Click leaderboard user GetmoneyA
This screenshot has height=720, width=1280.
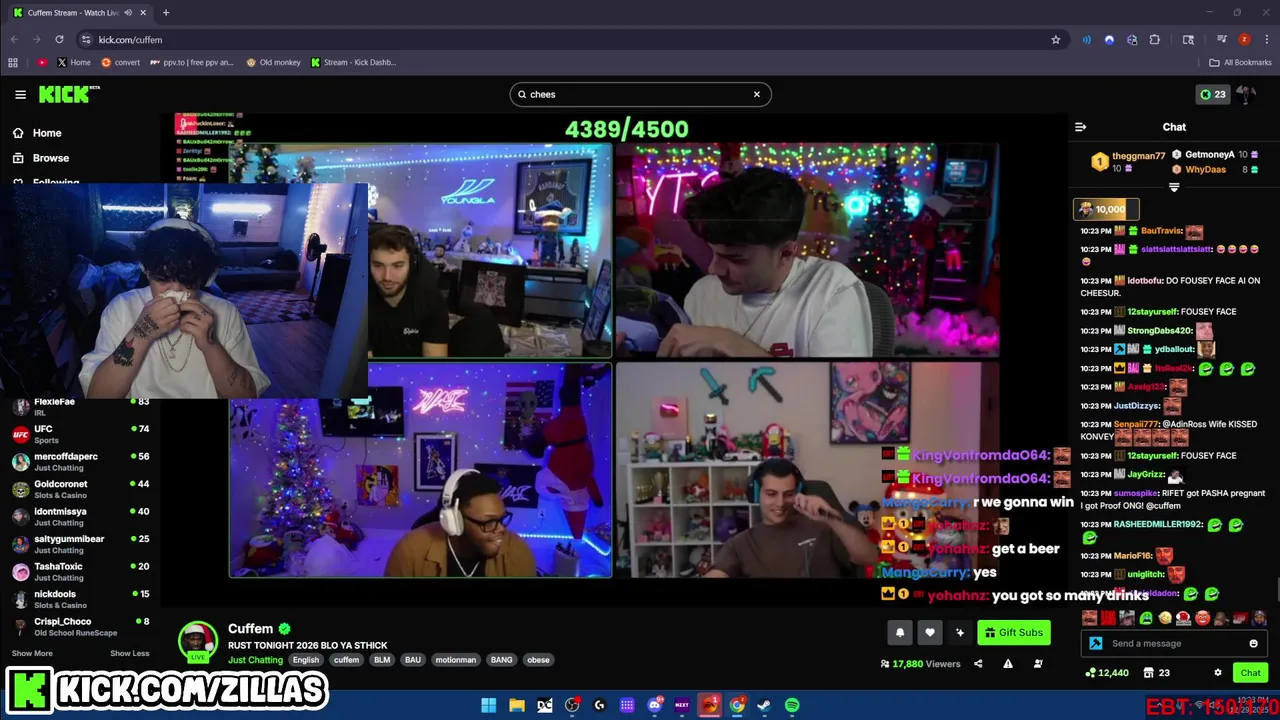point(1209,155)
